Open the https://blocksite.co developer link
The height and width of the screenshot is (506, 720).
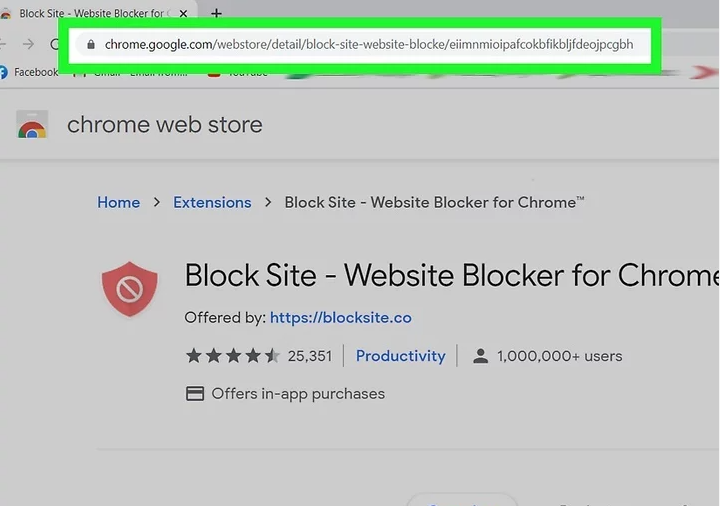[340, 318]
